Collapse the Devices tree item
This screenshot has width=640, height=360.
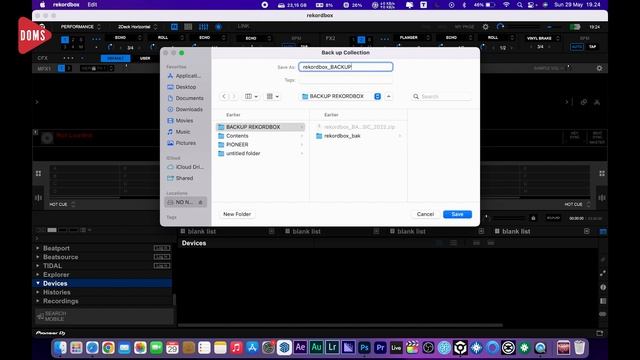tap(38, 283)
